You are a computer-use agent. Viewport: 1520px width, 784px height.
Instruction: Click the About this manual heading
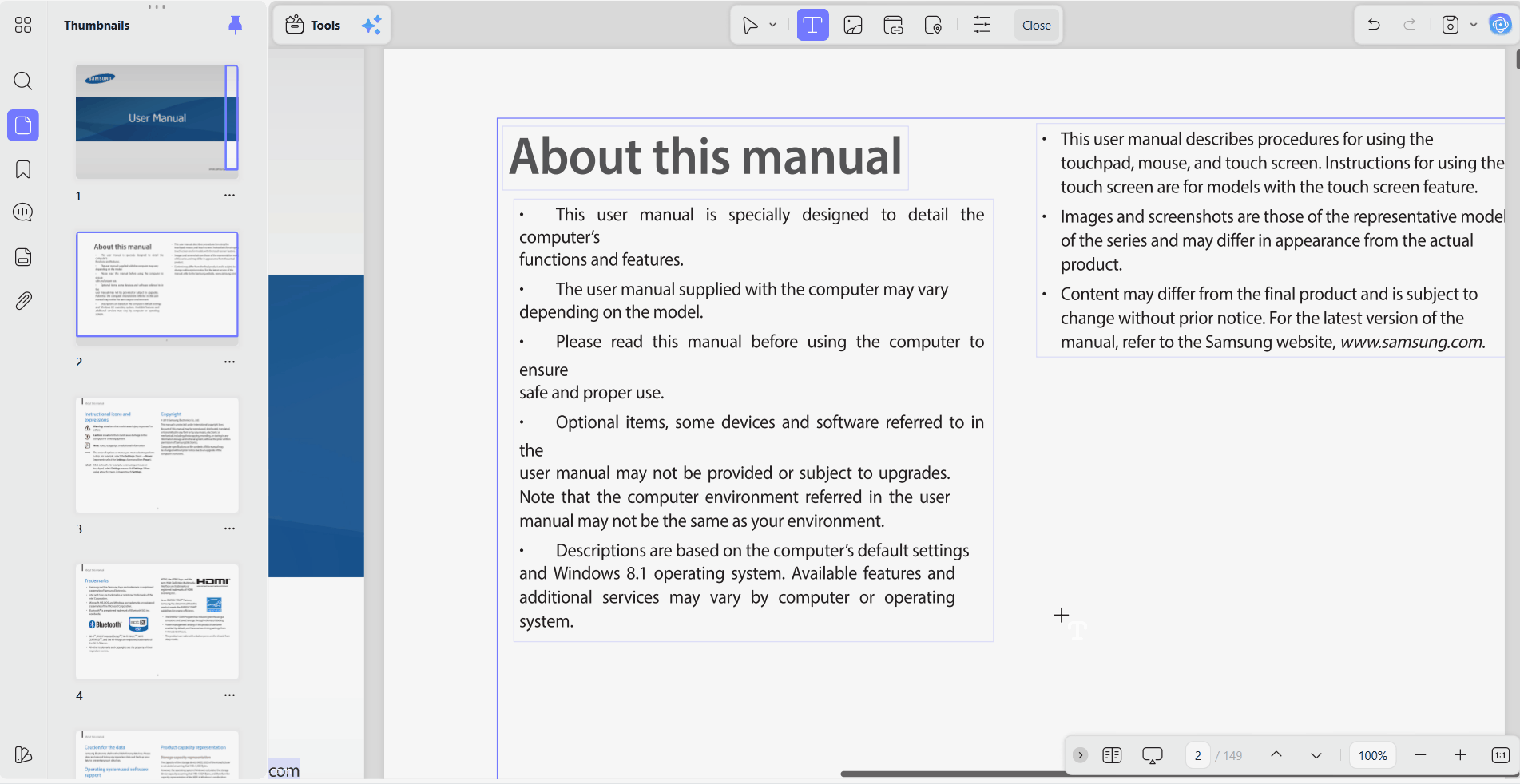pyautogui.click(x=705, y=156)
